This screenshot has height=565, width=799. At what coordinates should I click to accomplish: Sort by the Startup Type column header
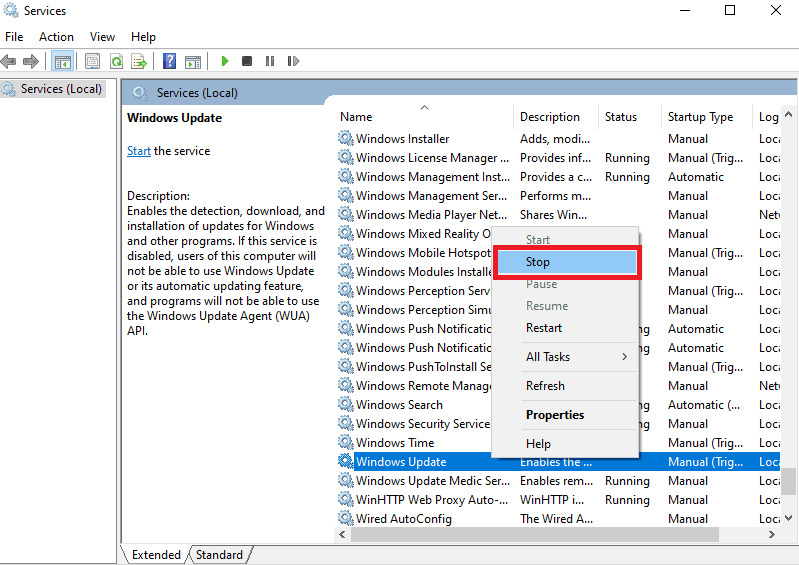[707, 117]
